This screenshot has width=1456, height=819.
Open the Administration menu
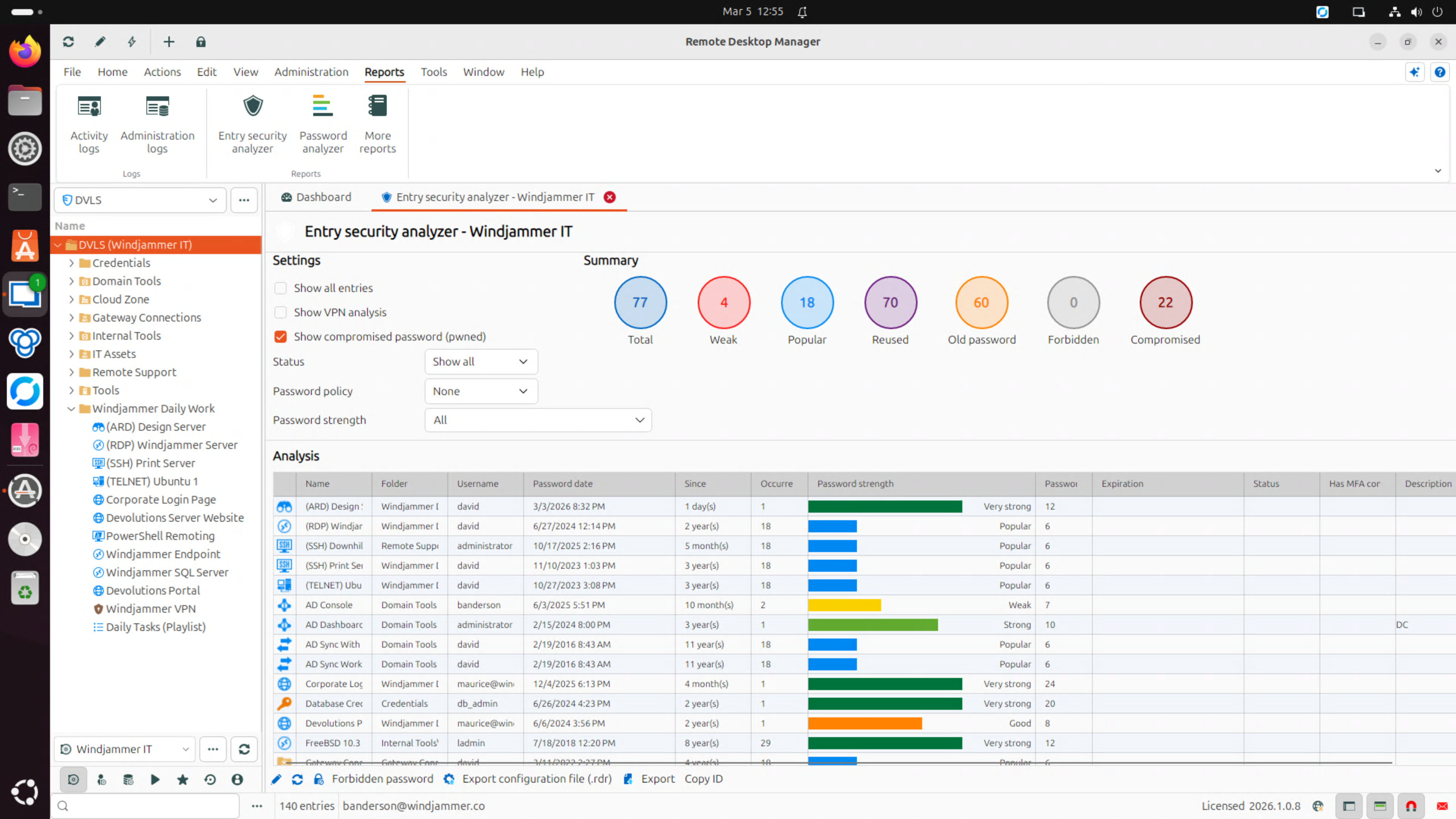[x=311, y=72]
